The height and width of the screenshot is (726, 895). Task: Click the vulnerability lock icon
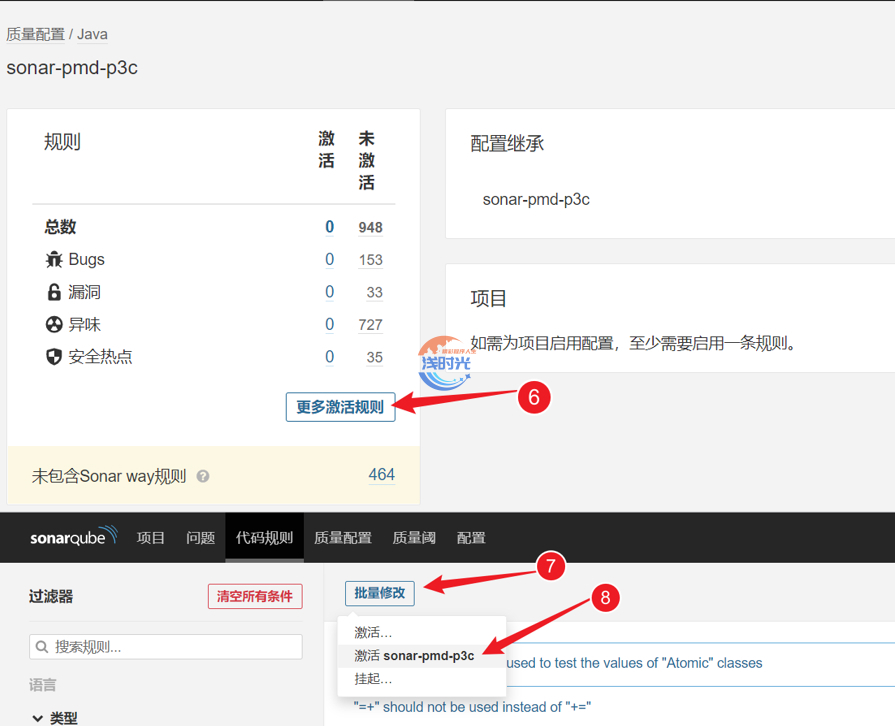pyautogui.click(x=54, y=292)
